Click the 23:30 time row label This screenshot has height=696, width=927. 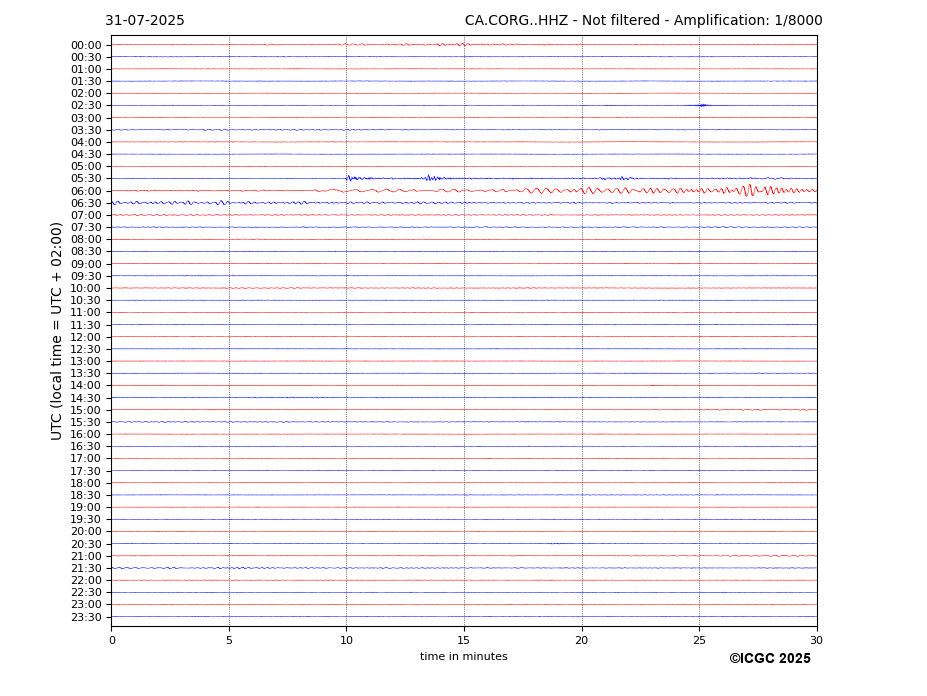[86, 617]
